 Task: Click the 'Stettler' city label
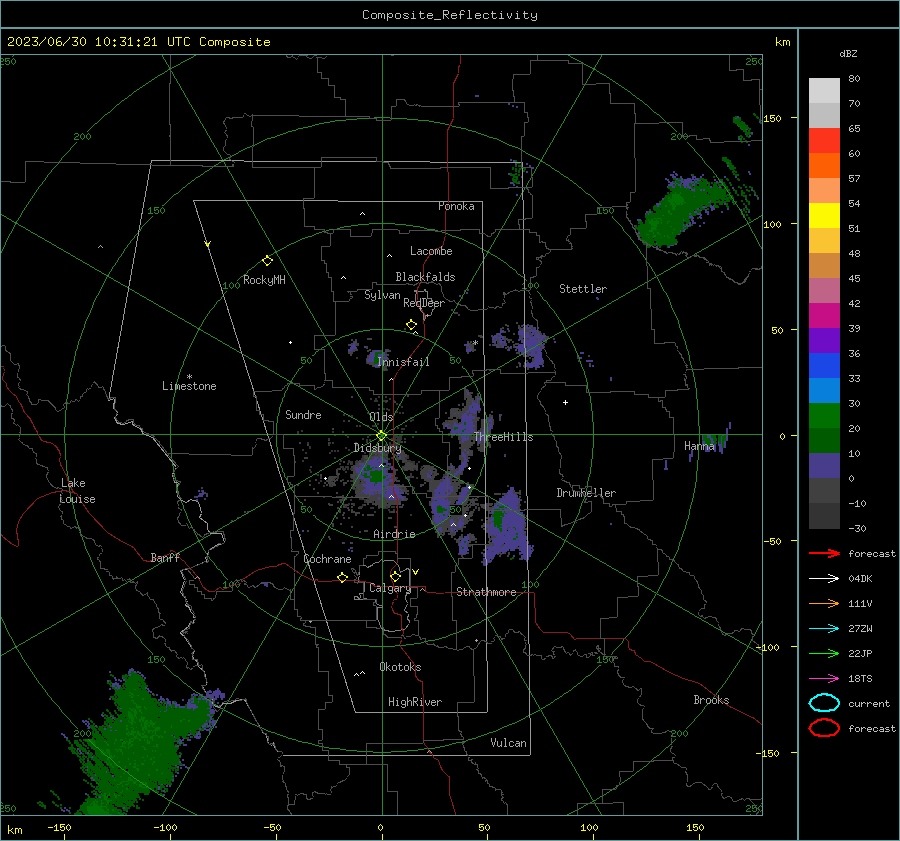(583, 289)
